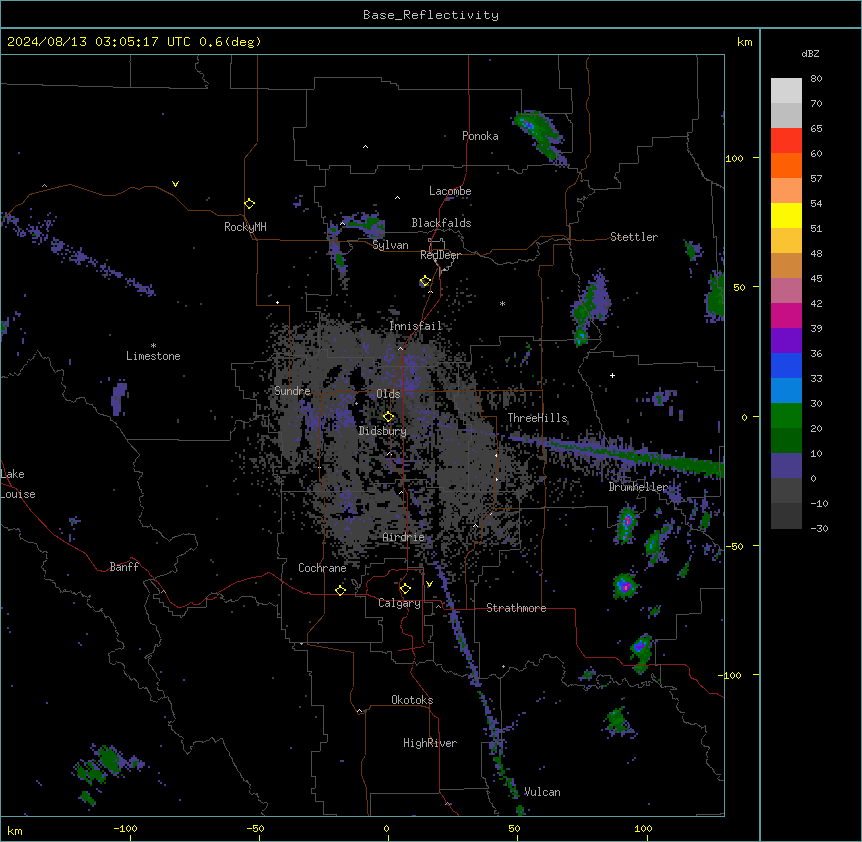Click the dBZ legend heading
The image size is (862, 842).
click(x=810, y=53)
